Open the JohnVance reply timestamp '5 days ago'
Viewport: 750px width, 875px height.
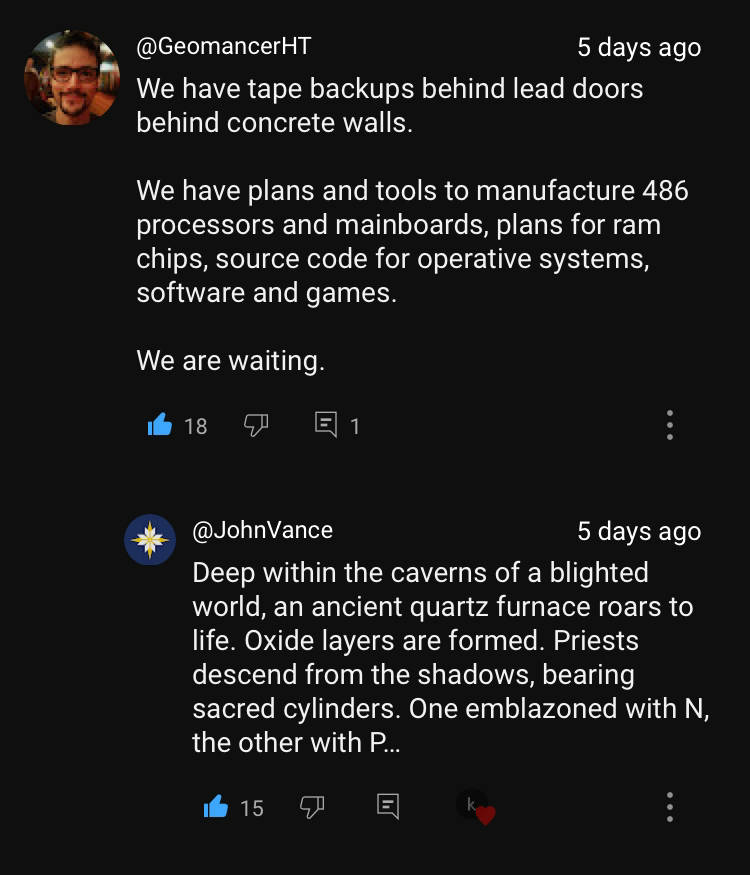[640, 531]
